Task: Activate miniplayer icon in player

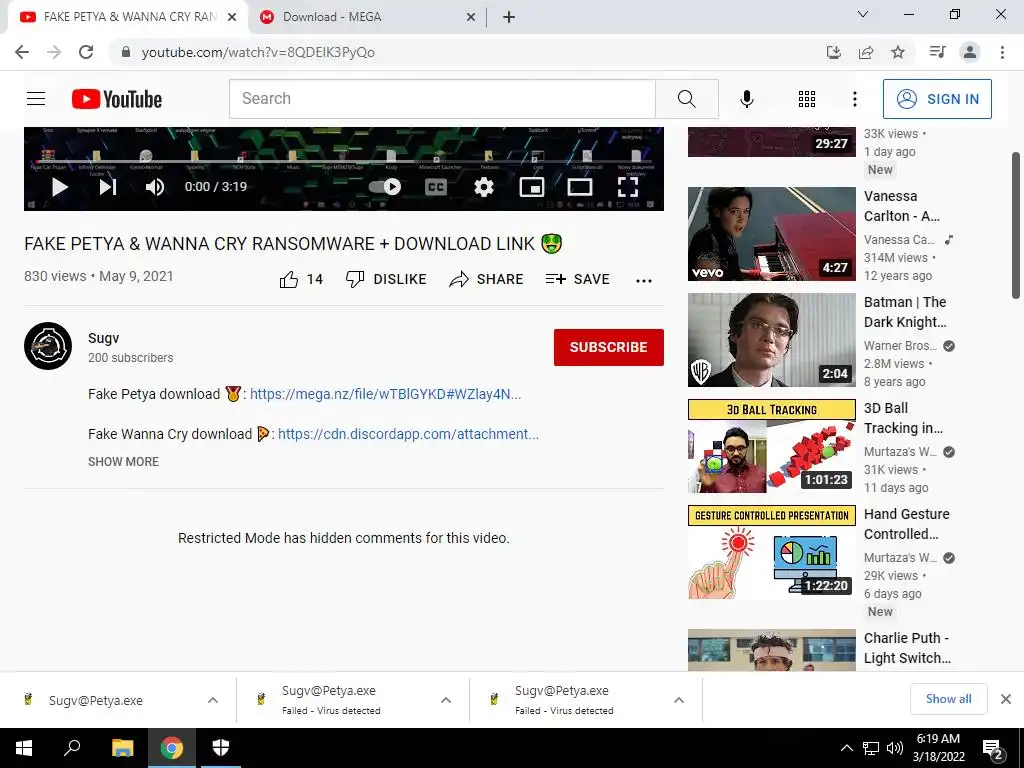Action: 532,187
